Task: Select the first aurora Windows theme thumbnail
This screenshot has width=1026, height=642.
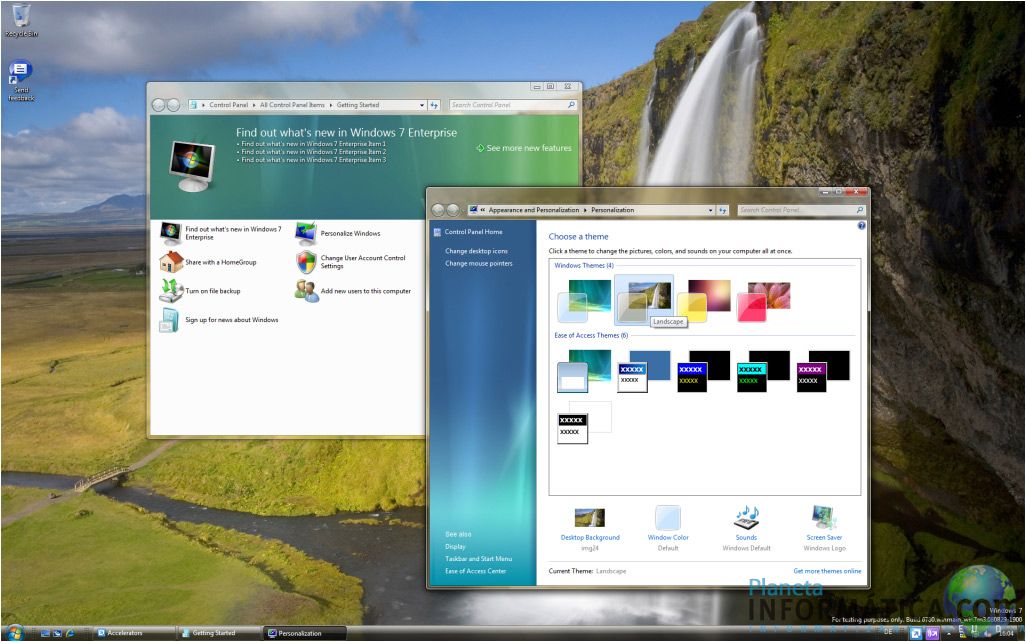Action: point(584,300)
